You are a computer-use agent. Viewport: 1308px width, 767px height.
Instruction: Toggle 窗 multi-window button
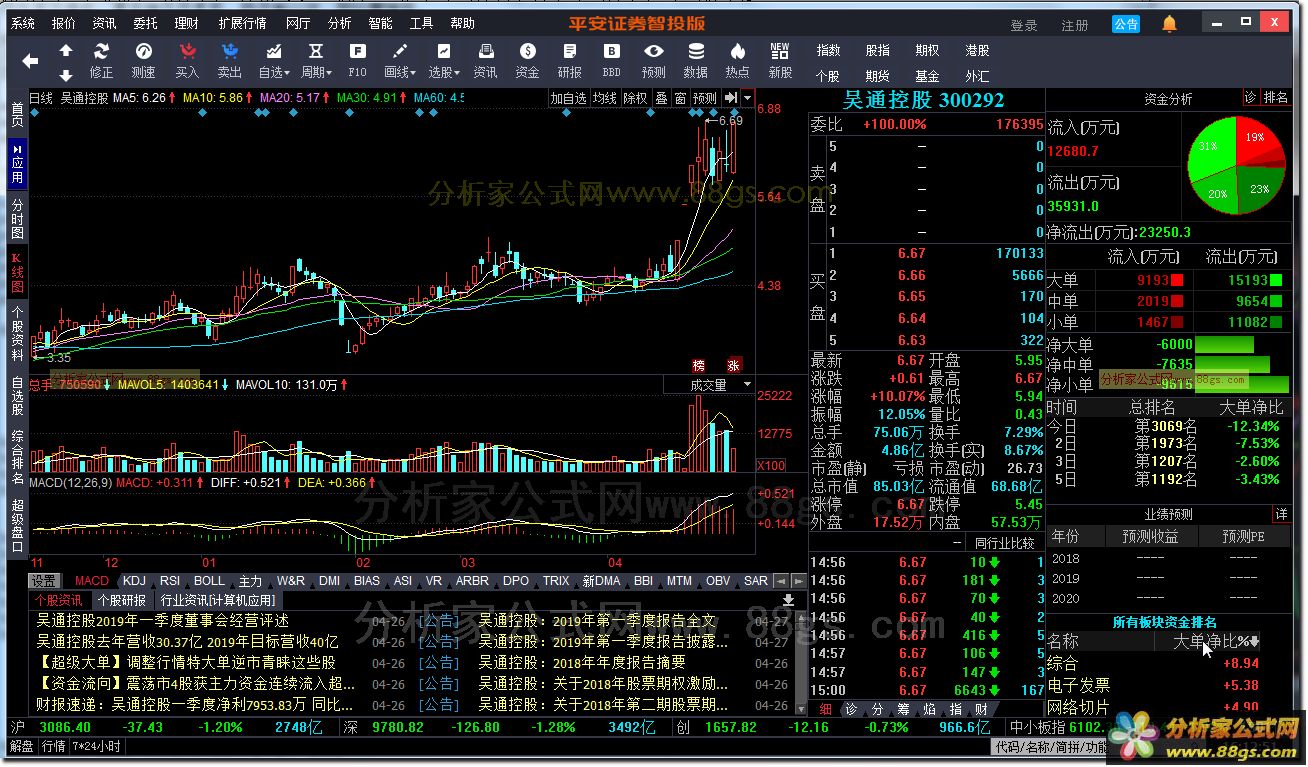point(680,98)
